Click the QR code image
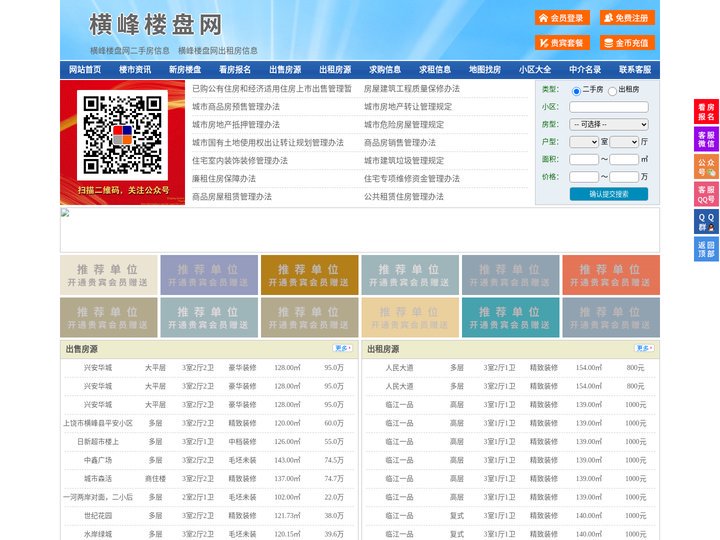This screenshot has height=540, width=720. pos(122,135)
